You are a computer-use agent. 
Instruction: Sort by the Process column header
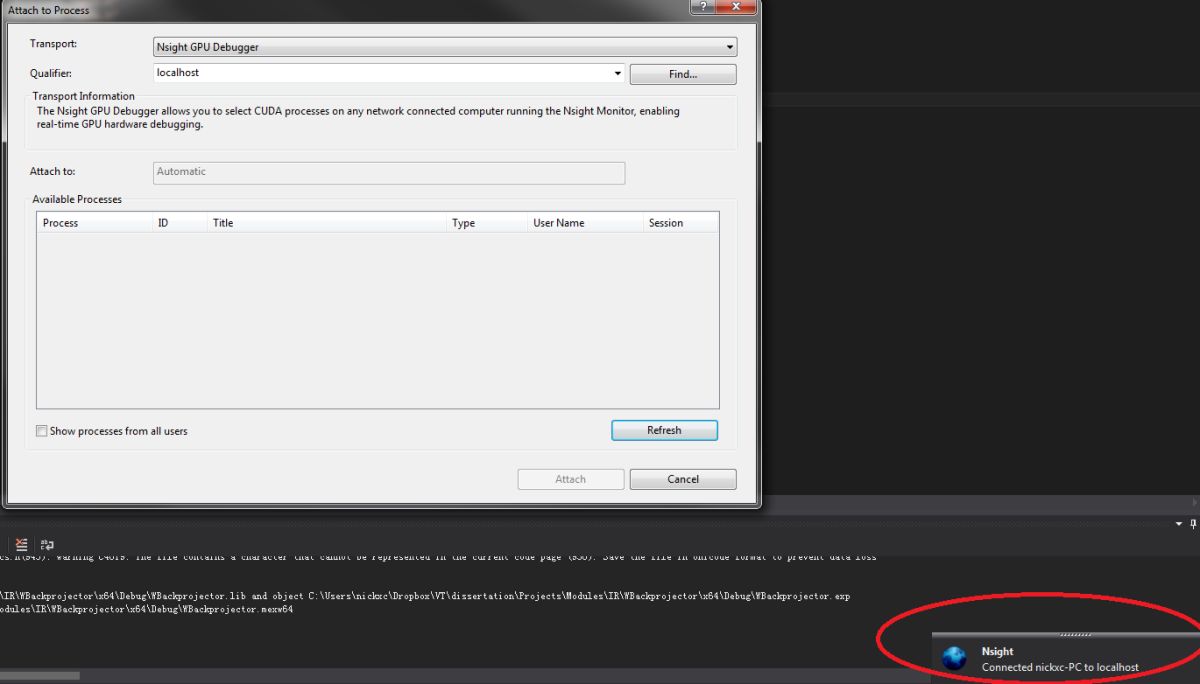pos(94,223)
